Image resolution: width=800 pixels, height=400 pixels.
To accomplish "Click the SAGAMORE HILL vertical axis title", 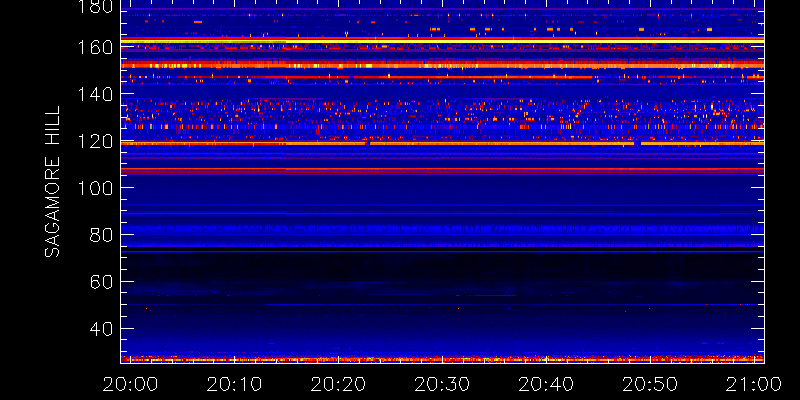I will click(x=53, y=182).
